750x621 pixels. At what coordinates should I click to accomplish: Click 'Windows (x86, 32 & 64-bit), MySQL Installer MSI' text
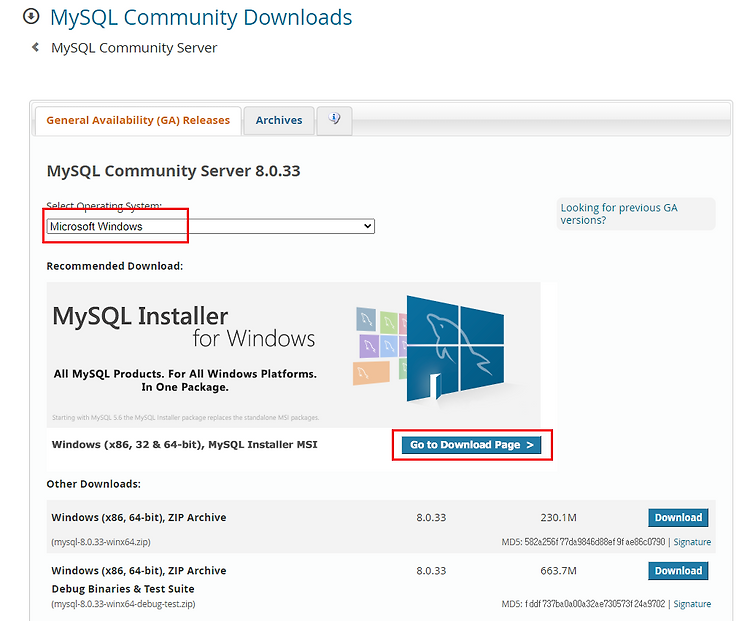[x=185, y=444]
